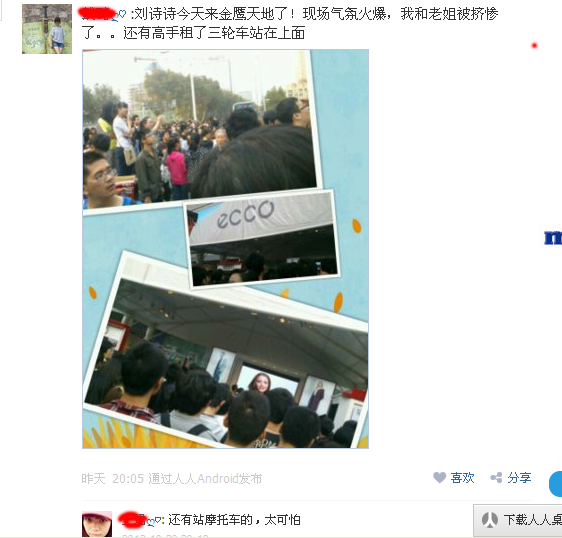Enlarge the photo collage image
Viewport: 562px width, 538px height.
pyautogui.click(x=225, y=249)
